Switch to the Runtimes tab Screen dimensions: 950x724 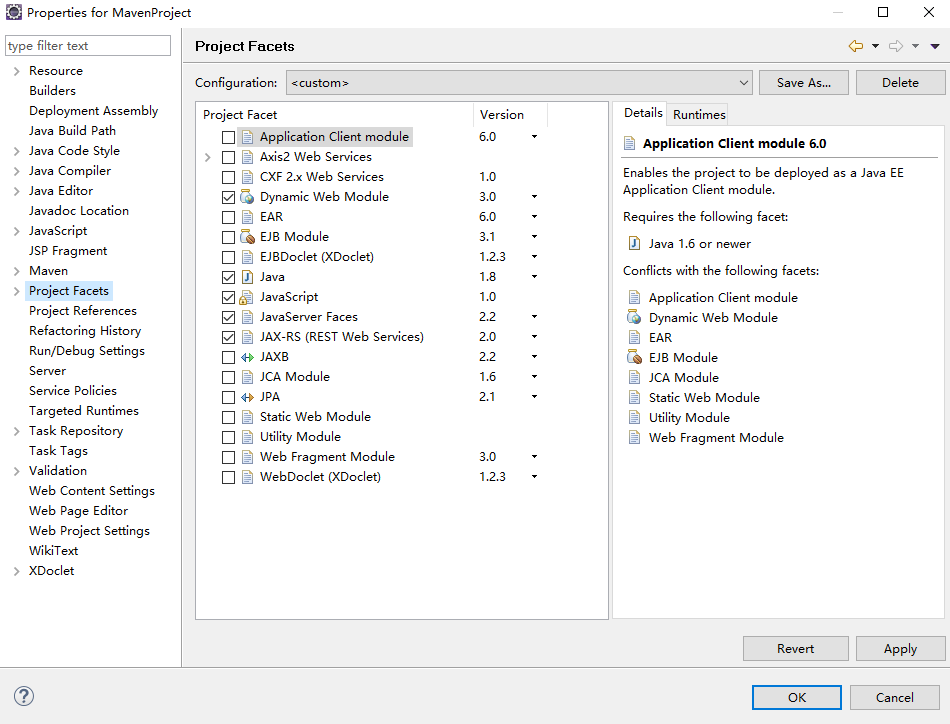[x=699, y=115]
